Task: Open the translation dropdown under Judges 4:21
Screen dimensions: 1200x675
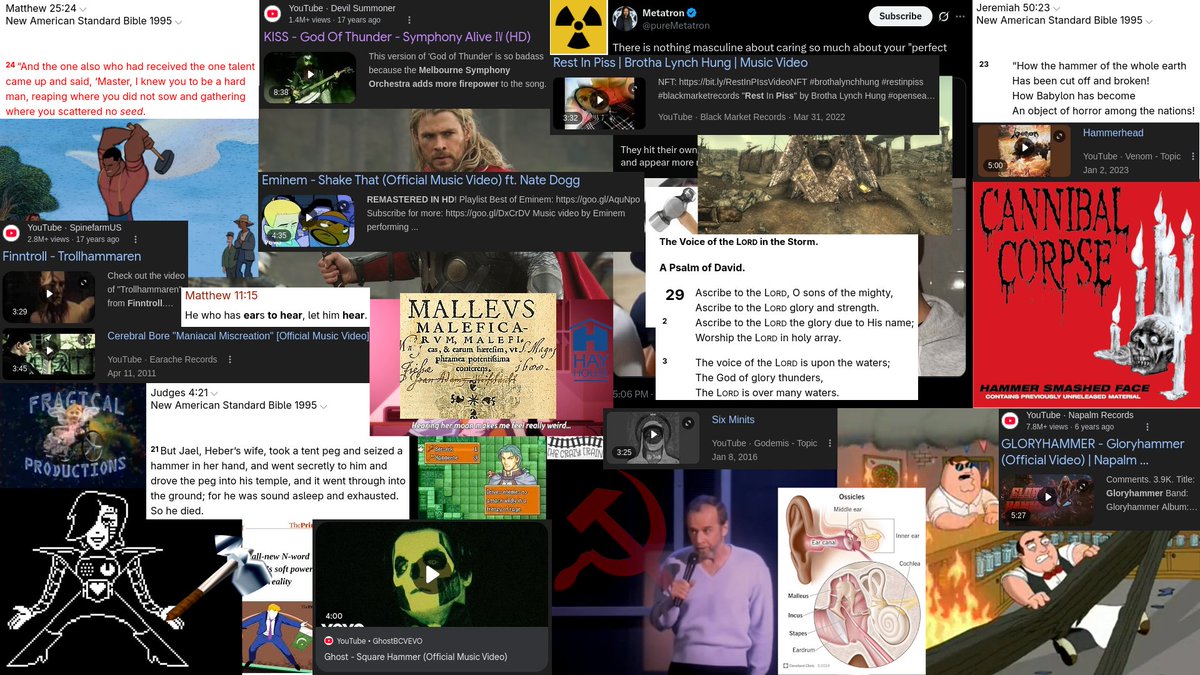Action: pyautogui.click(x=325, y=406)
